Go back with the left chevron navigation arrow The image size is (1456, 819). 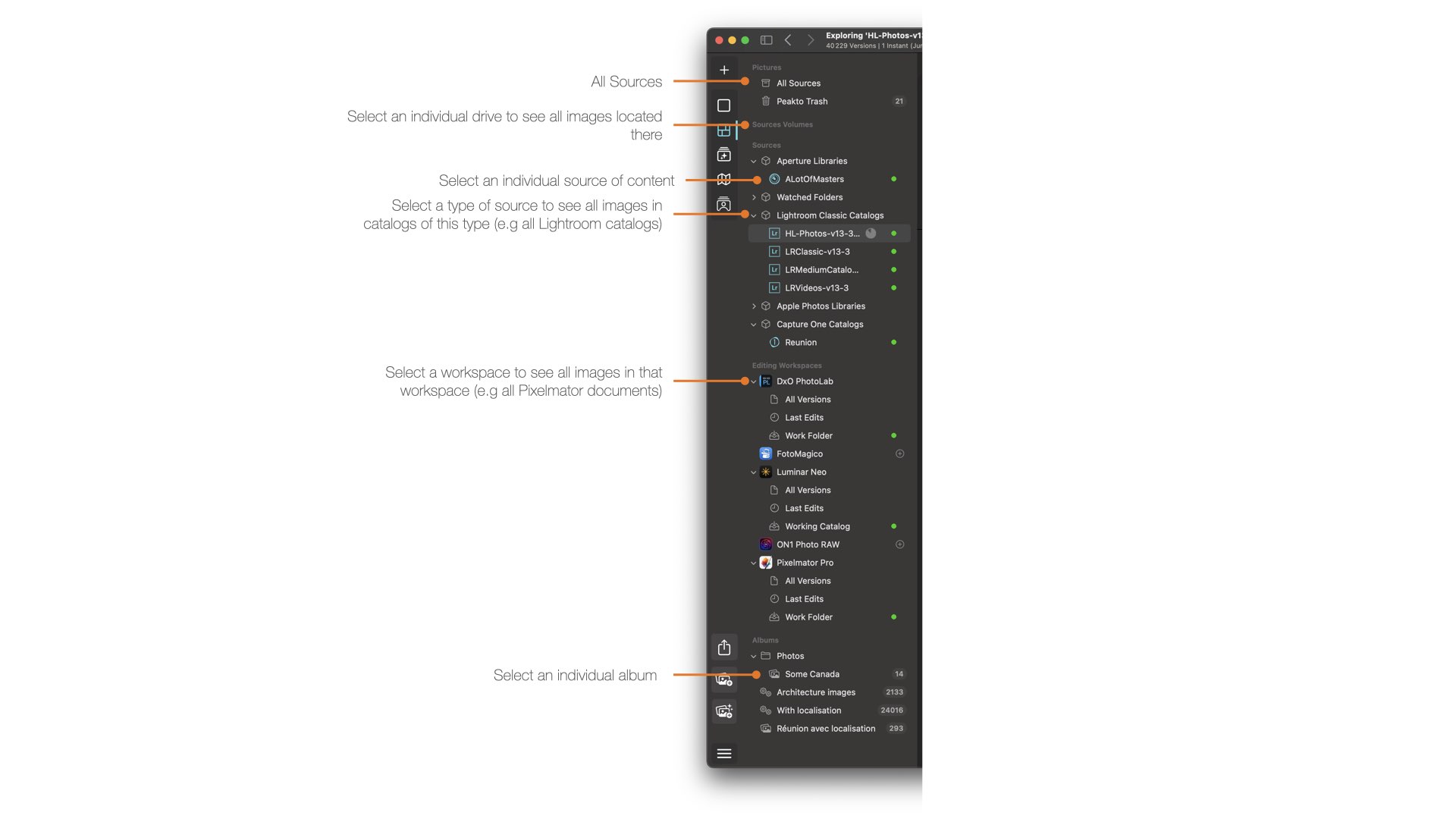(x=789, y=40)
